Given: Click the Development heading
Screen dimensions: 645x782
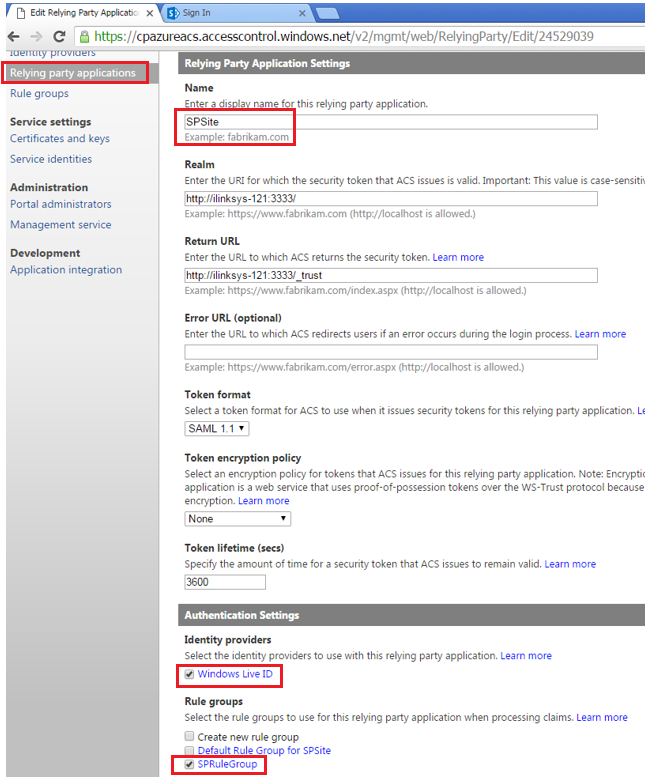Looking at the screenshot, I should [x=45, y=253].
